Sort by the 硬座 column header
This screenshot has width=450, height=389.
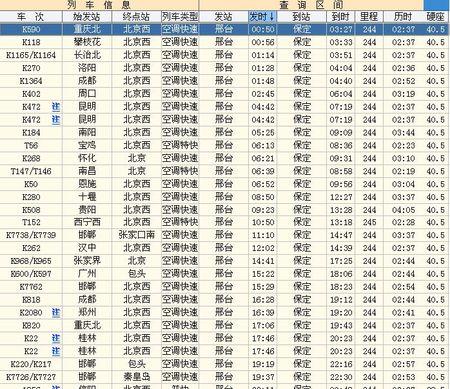436,16
